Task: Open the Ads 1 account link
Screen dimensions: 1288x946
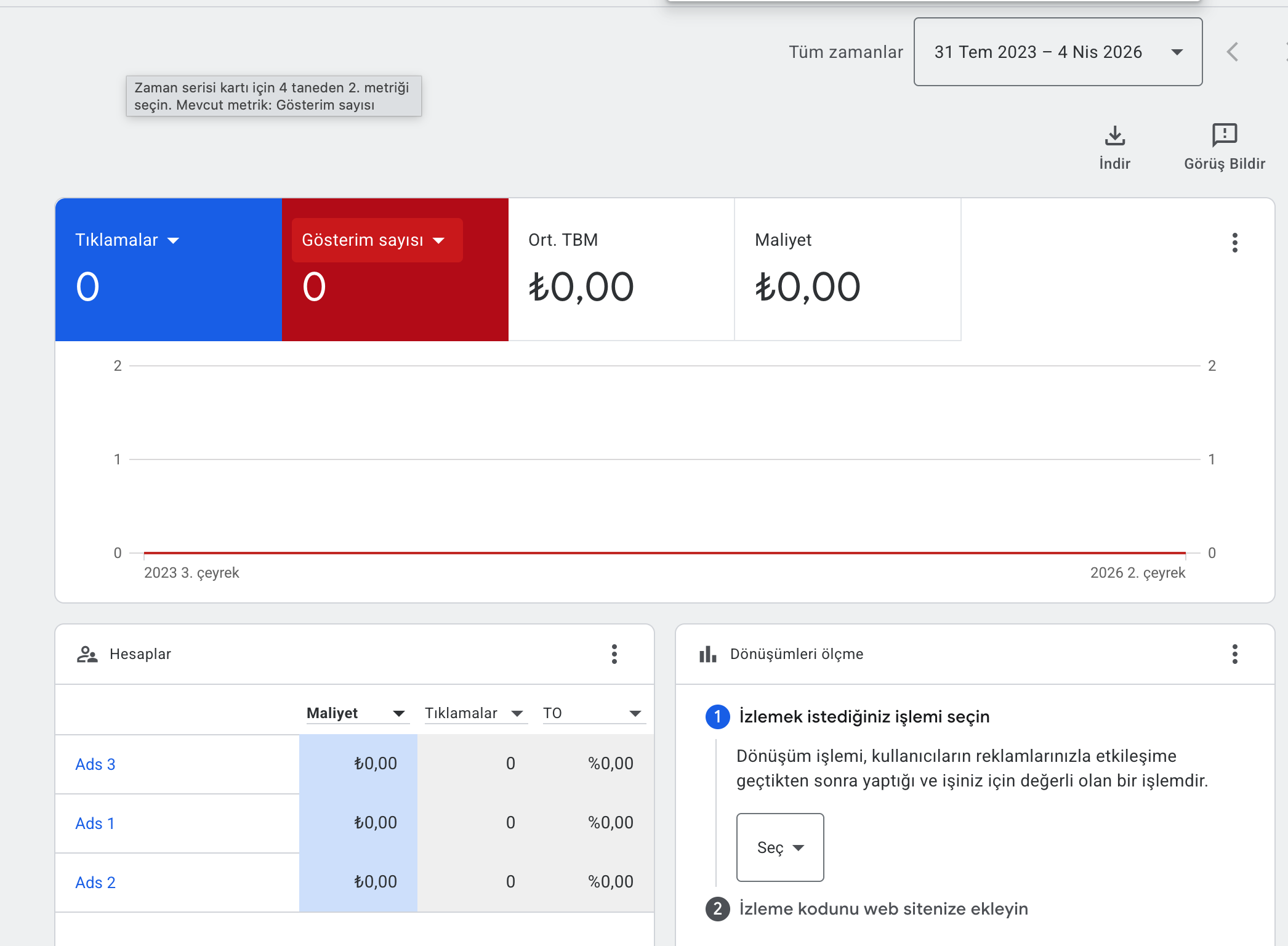Action: pos(95,823)
